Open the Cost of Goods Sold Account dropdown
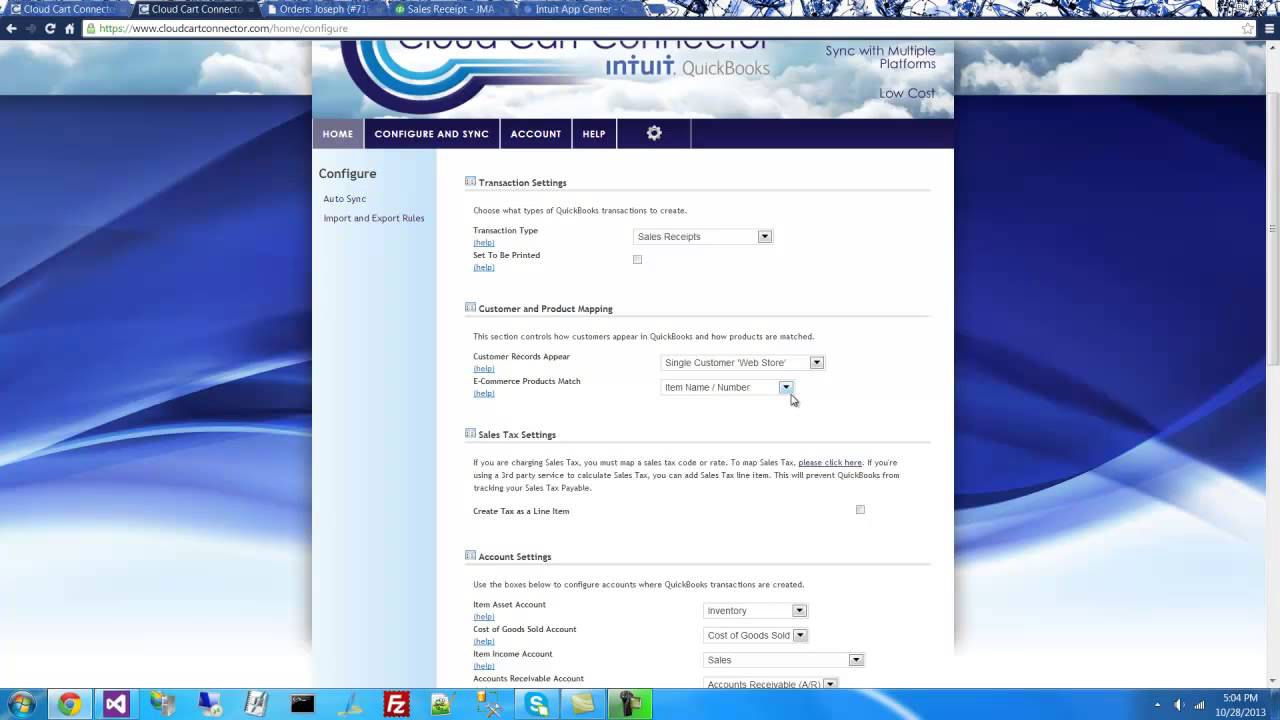 coord(755,635)
